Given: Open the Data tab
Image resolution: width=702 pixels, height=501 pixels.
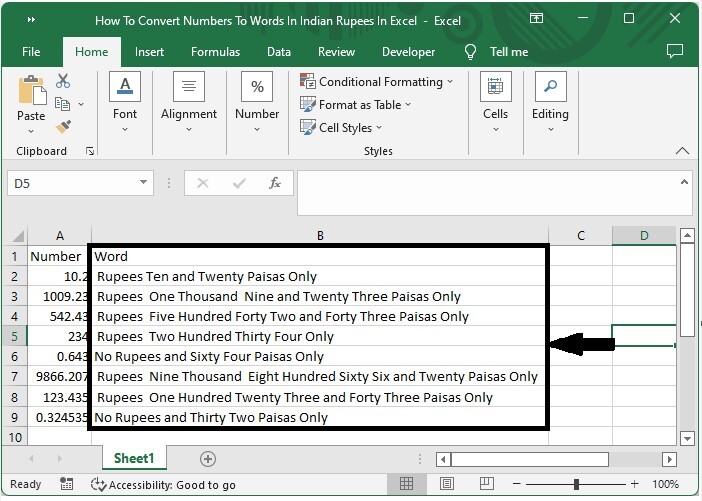Looking at the screenshot, I should tap(279, 52).
